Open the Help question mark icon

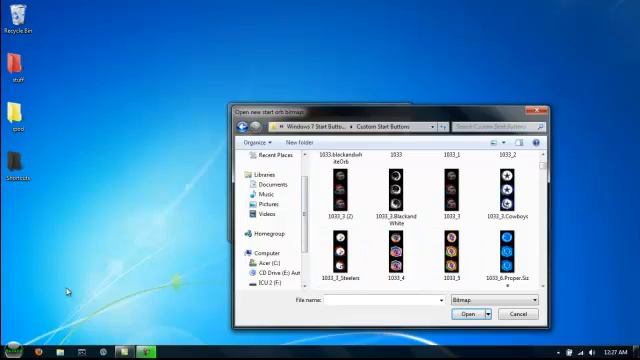536,142
